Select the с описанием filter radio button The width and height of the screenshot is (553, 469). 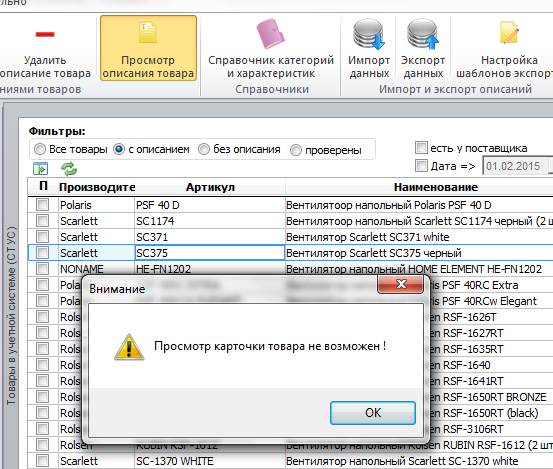119,149
